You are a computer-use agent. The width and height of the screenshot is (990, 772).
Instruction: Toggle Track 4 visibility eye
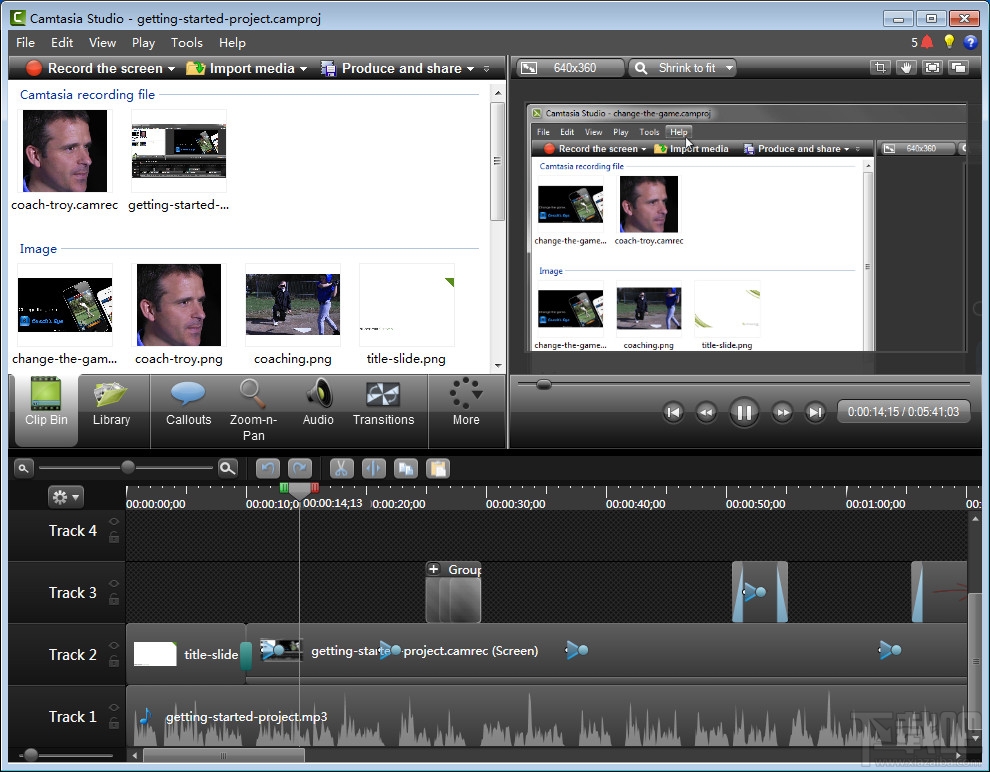[x=114, y=521]
